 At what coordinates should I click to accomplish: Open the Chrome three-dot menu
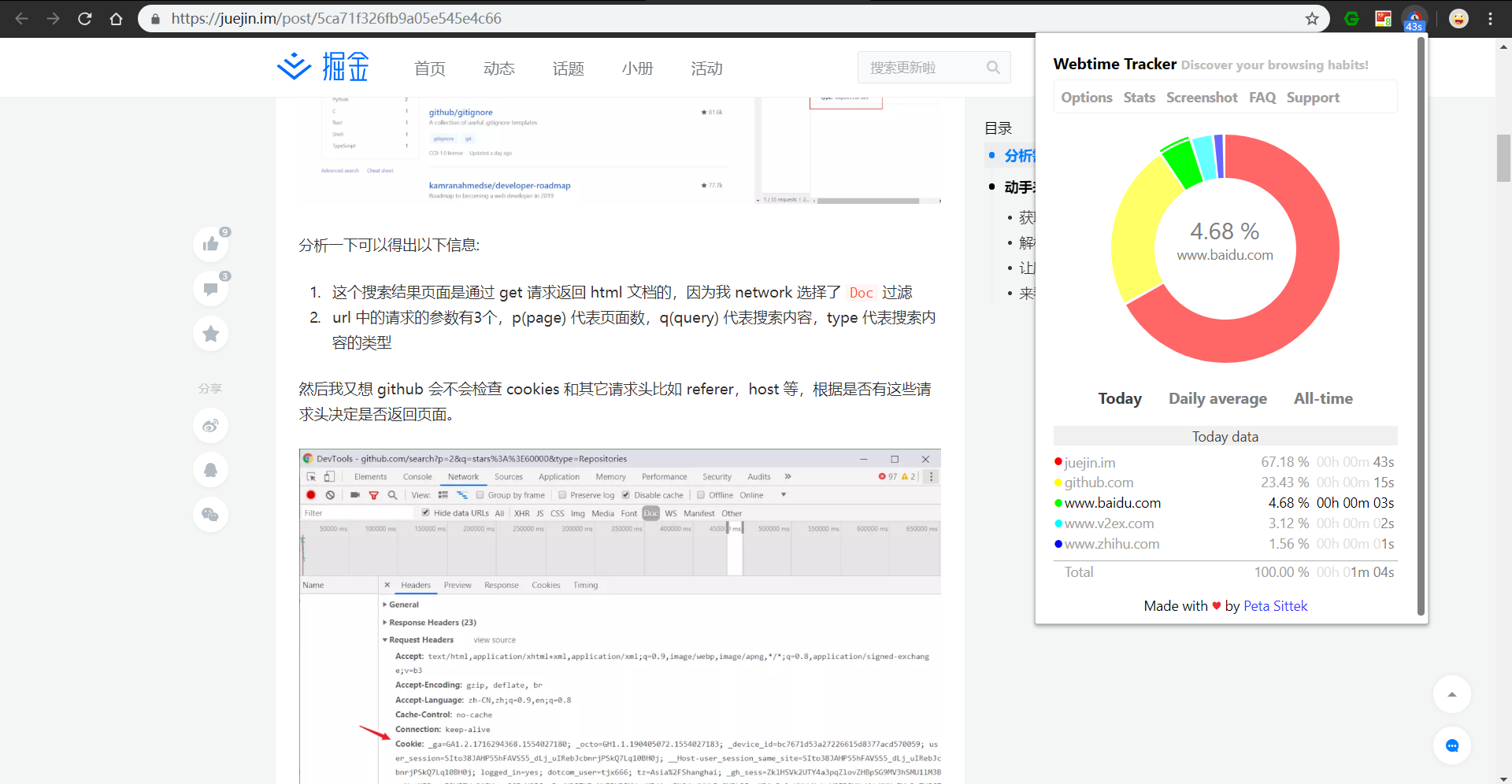[x=1491, y=18]
